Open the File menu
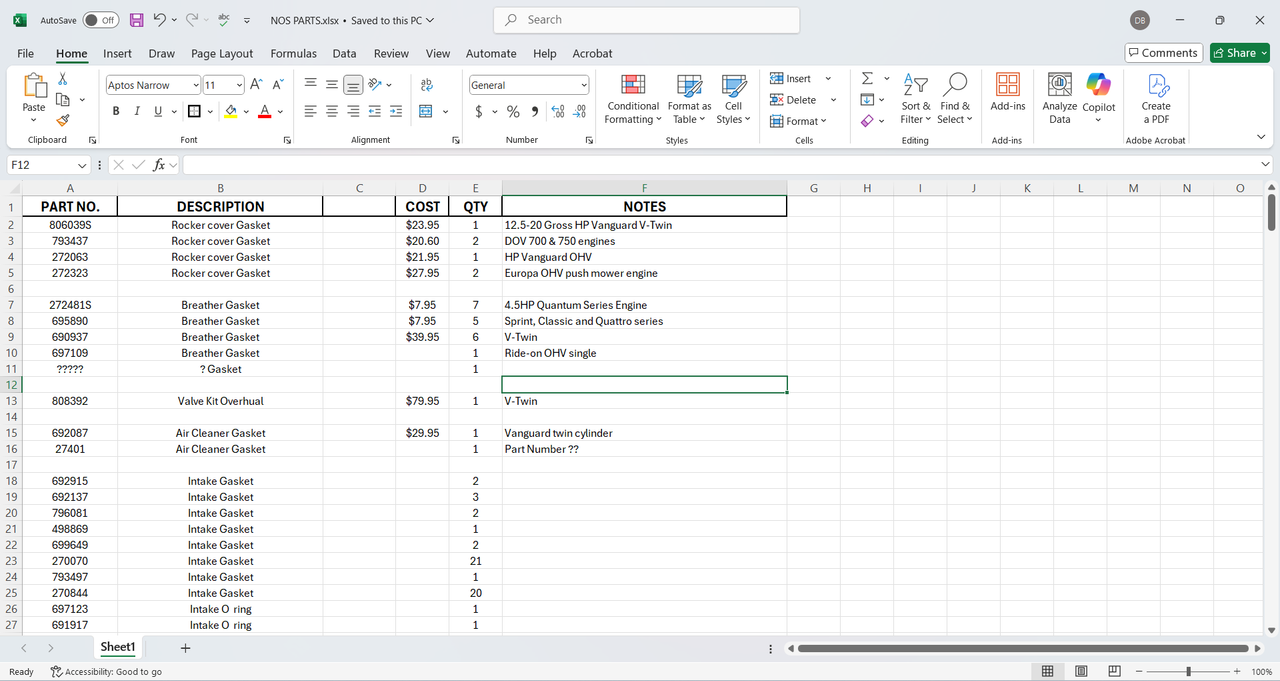The height and width of the screenshot is (681, 1280). click(x=26, y=54)
